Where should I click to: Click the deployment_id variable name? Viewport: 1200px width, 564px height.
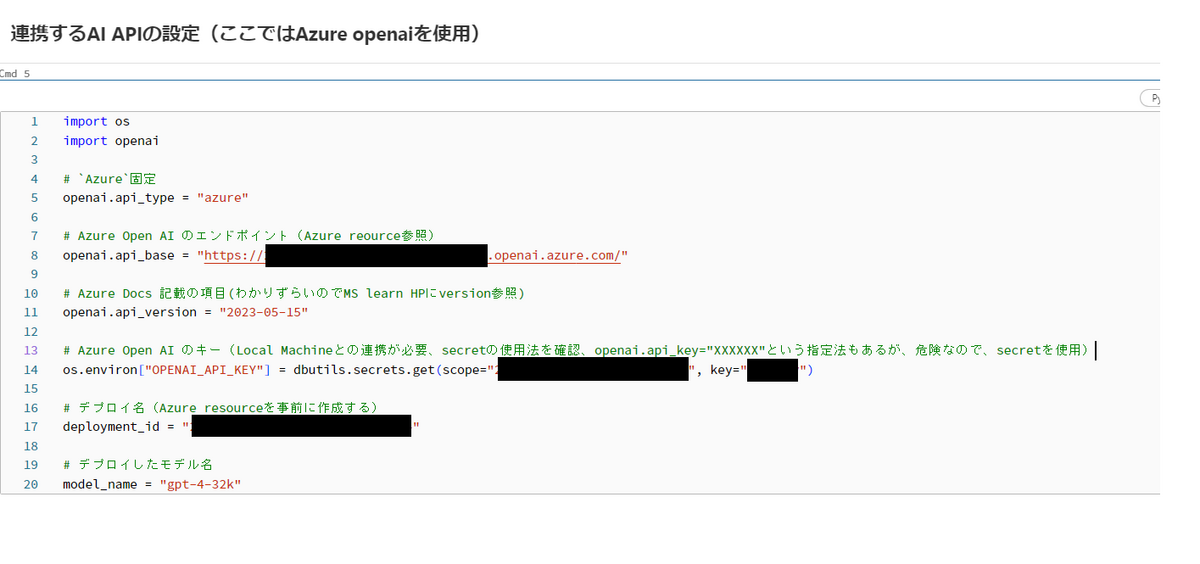[112, 427]
